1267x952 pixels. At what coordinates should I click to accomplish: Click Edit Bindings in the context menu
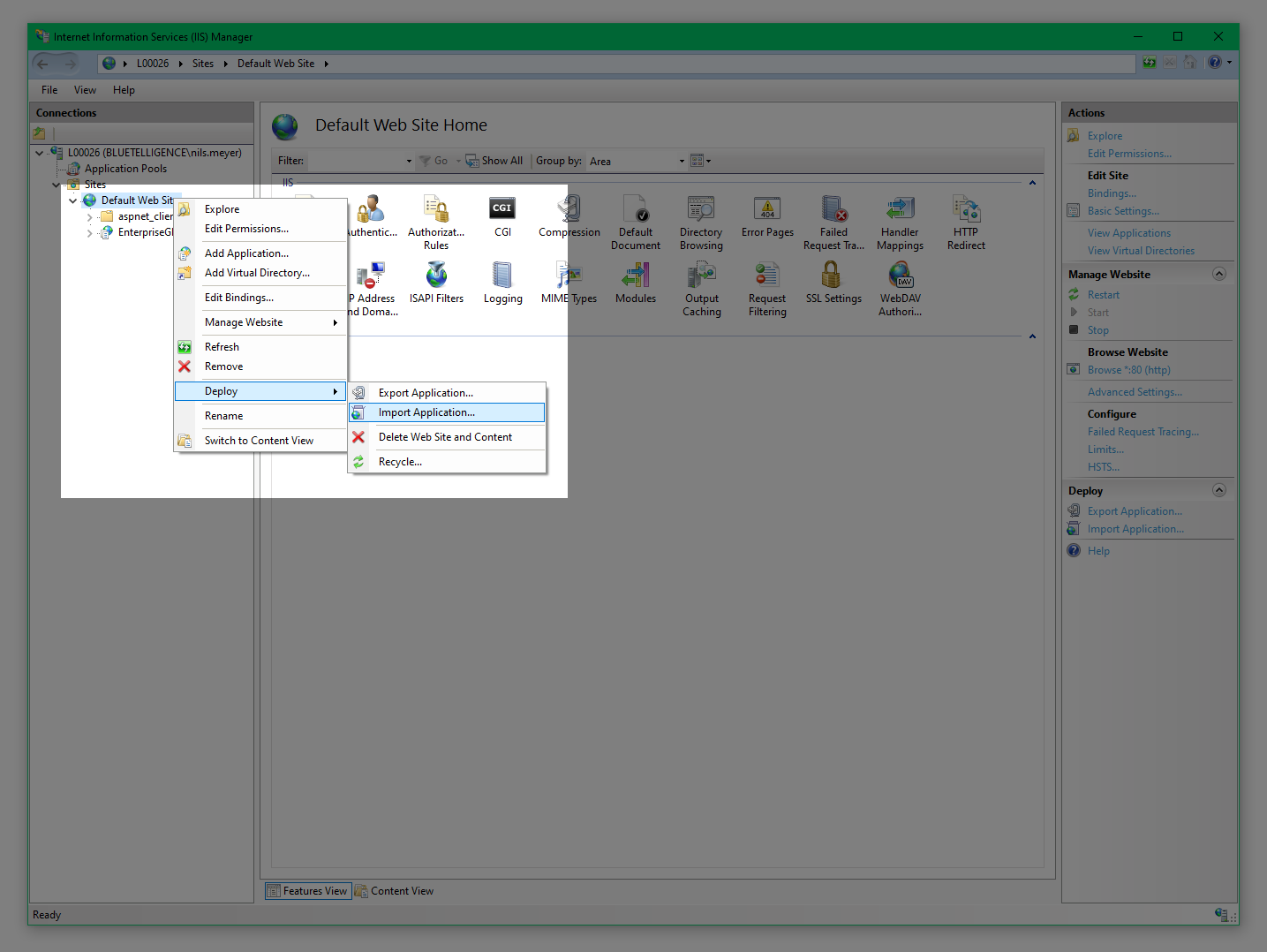(239, 298)
